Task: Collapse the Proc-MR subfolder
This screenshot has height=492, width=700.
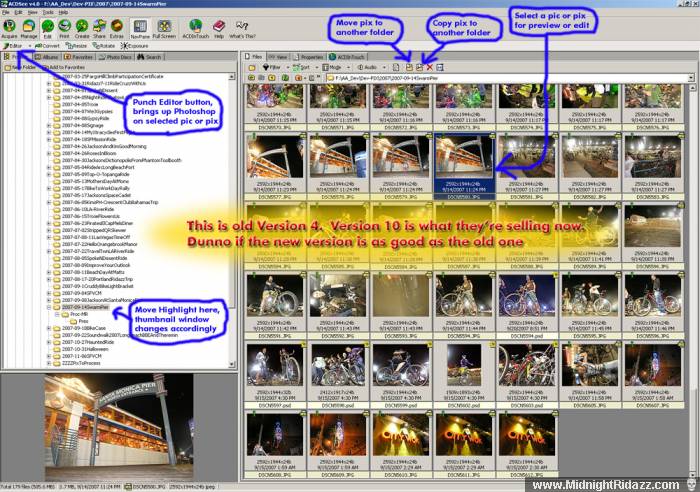Action: pos(57,314)
